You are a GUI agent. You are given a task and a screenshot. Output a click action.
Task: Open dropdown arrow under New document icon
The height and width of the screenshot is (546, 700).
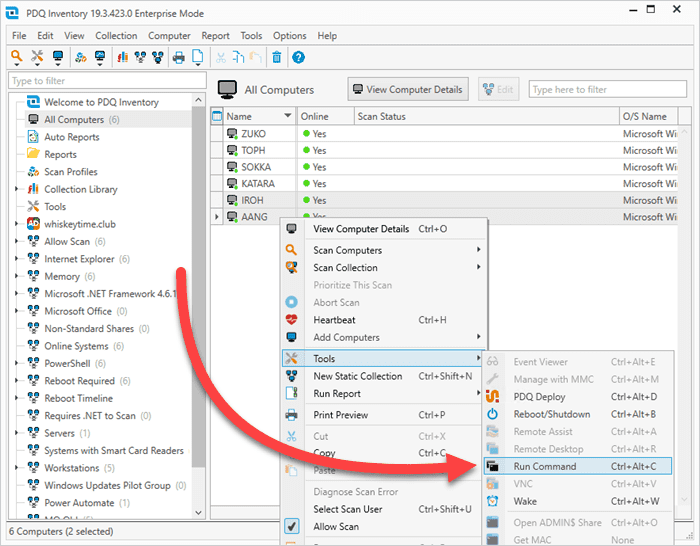(197, 65)
